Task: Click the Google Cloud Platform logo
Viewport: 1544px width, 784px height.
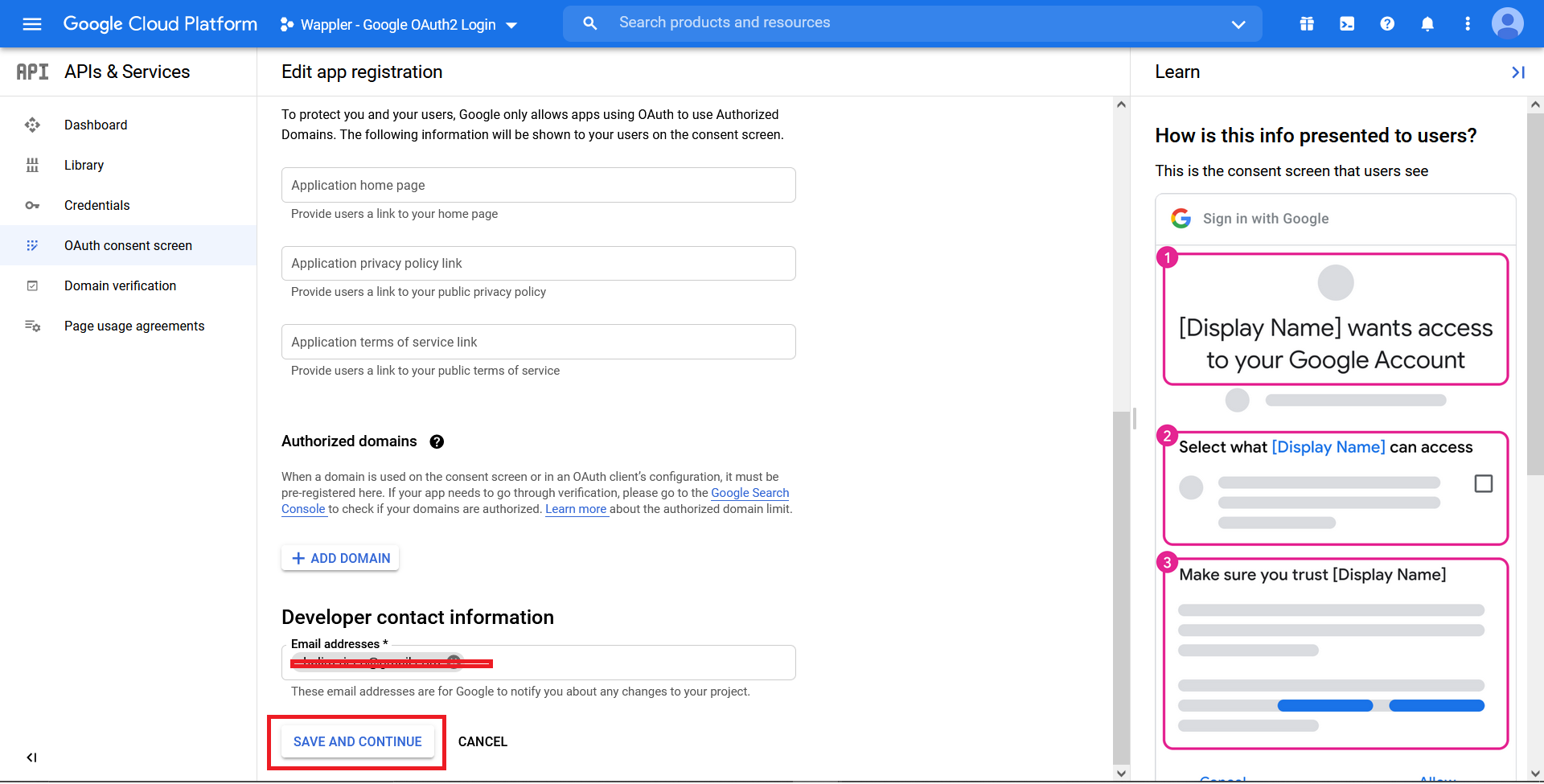Action: (160, 24)
